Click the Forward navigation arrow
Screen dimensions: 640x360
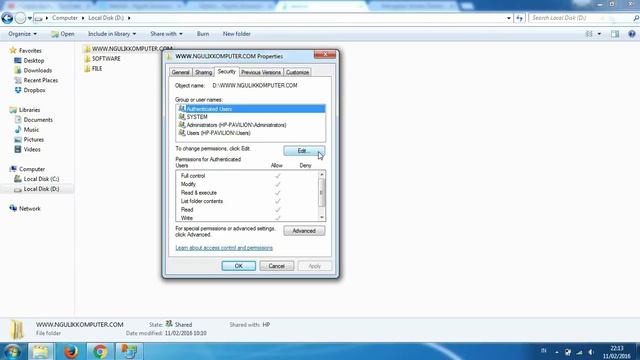20,18
